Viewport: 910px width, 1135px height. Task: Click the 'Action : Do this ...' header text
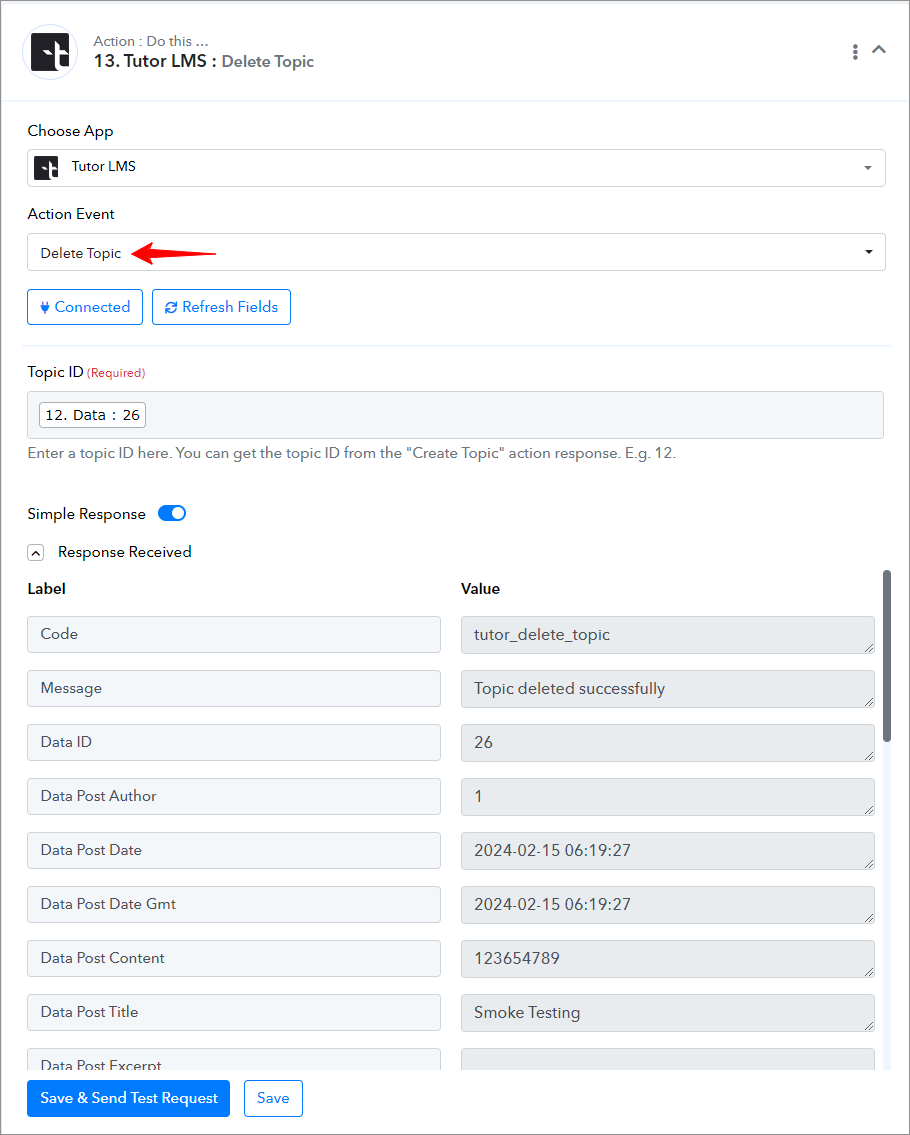[x=151, y=41]
